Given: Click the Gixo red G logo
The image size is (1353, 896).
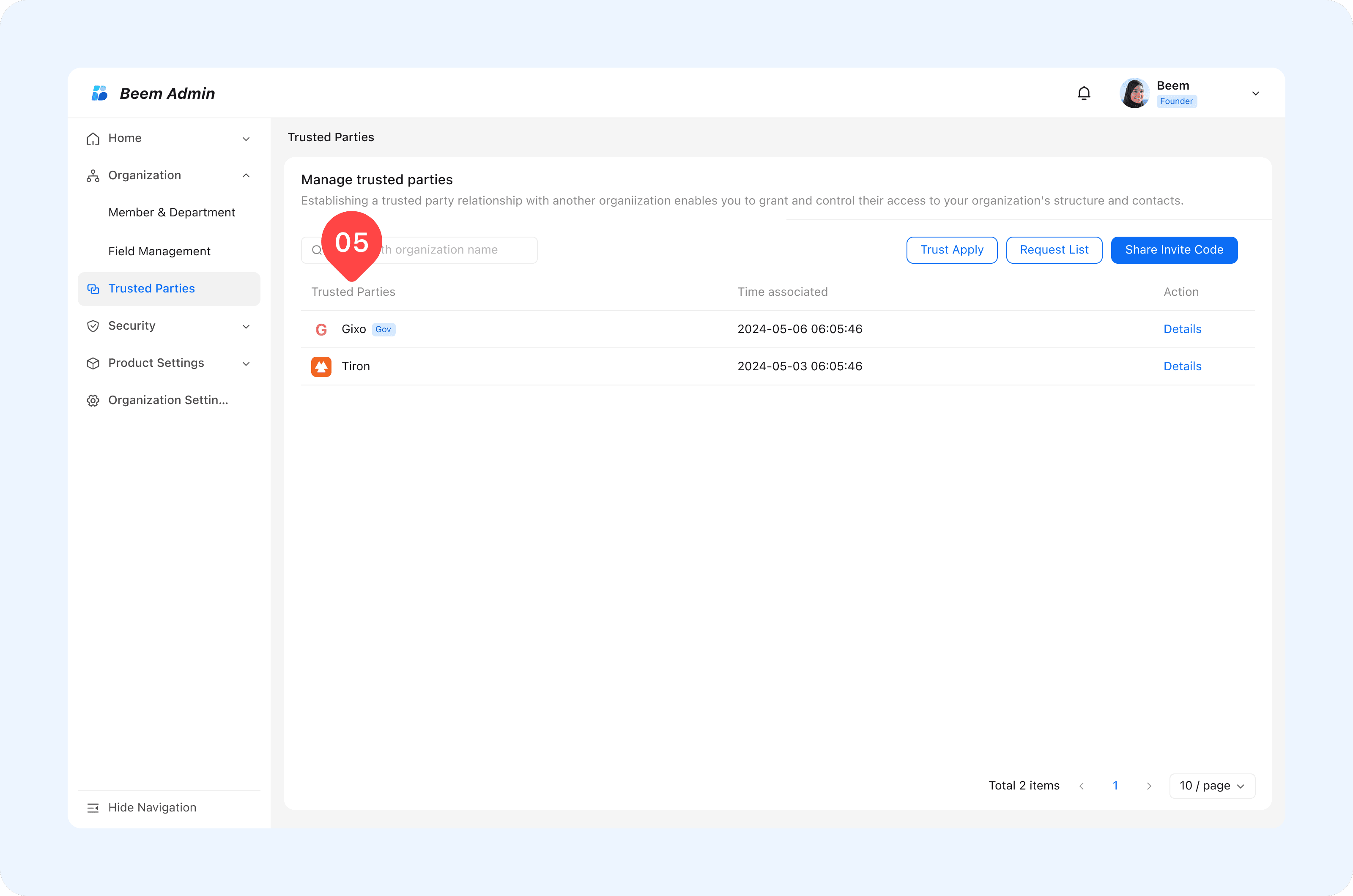Looking at the screenshot, I should [x=321, y=329].
